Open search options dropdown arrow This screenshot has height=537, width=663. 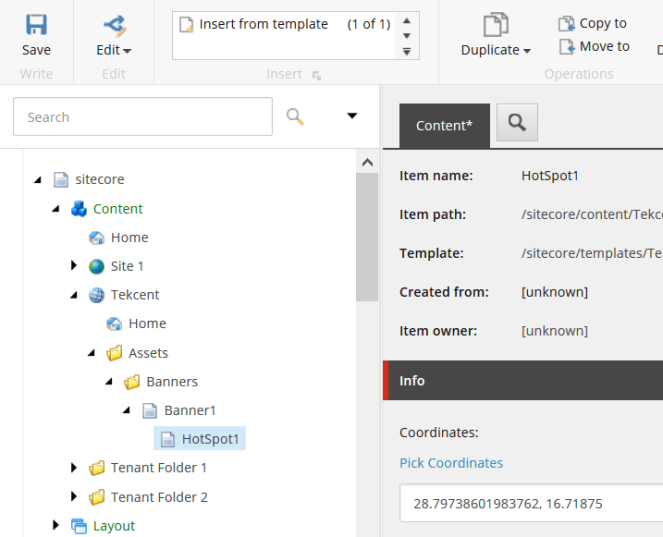pyautogui.click(x=352, y=116)
